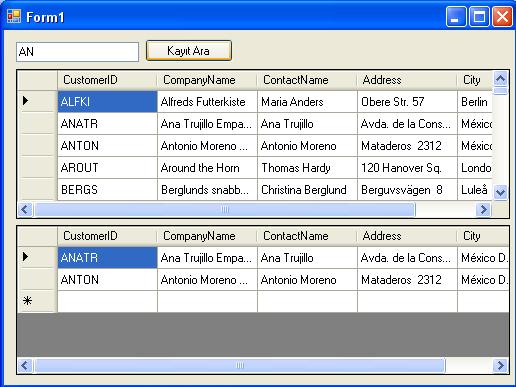The image size is (516, 387).
Task: Click the Form1 title bar text
Action: pyautogui.click(x=45, y=17)
